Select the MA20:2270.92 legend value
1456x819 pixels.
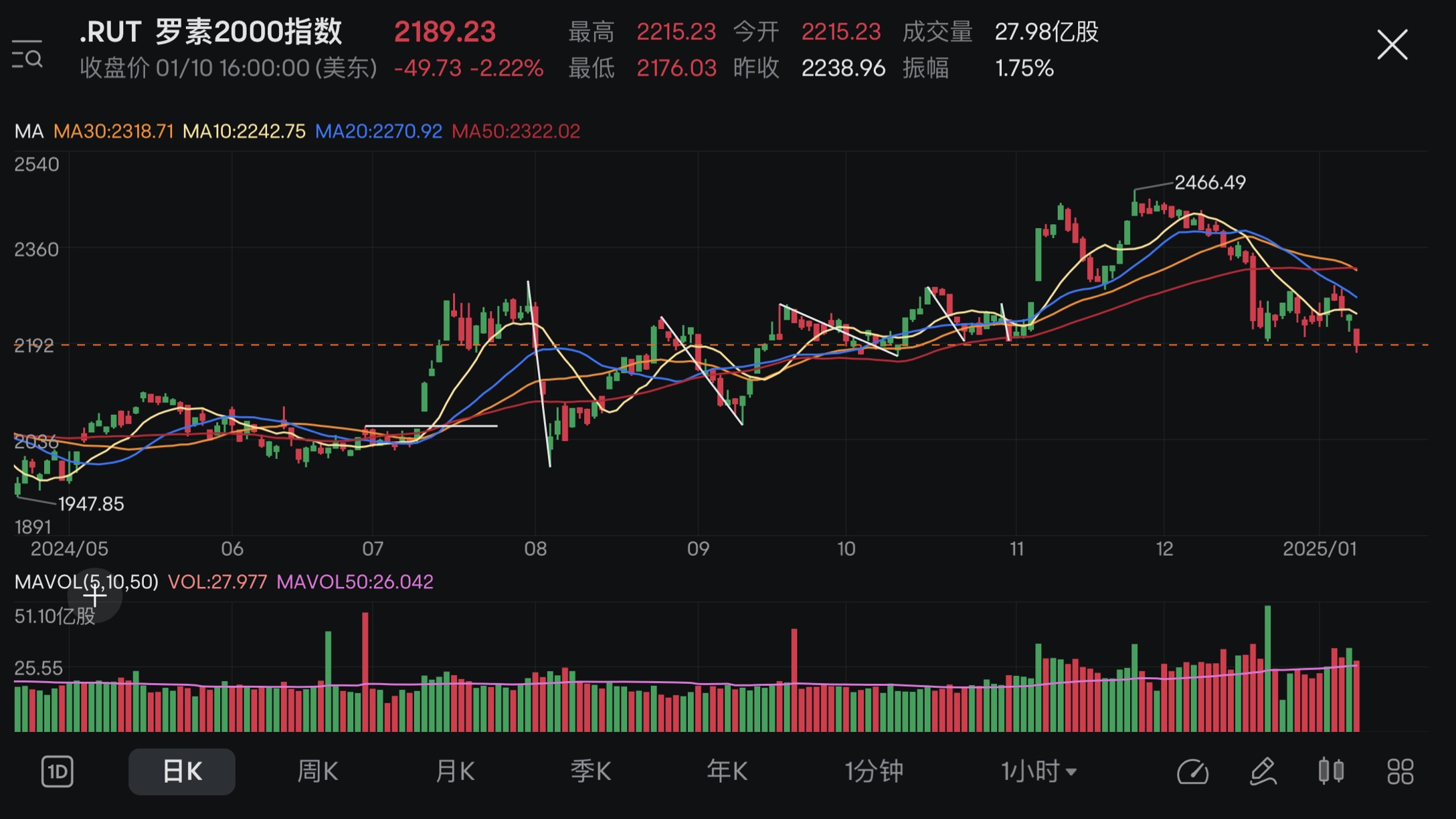[379, 131]
